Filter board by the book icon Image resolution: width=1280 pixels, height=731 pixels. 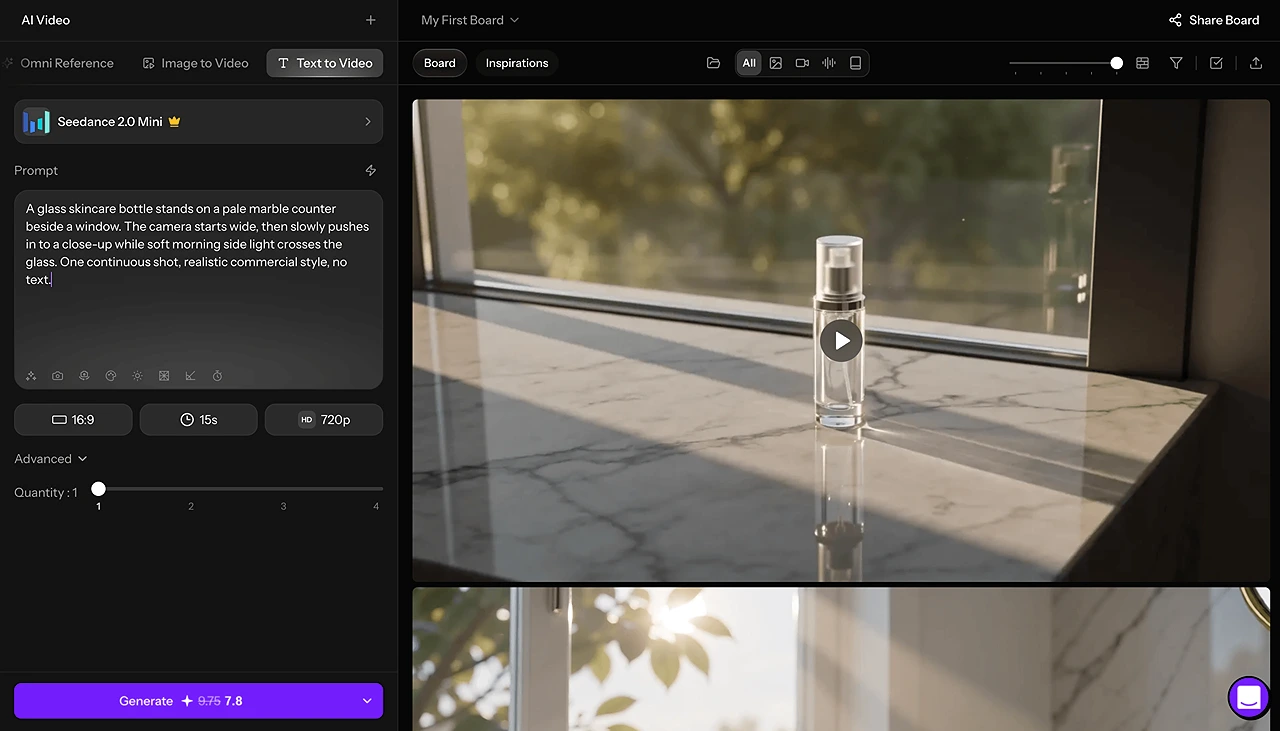pos(855,63)
